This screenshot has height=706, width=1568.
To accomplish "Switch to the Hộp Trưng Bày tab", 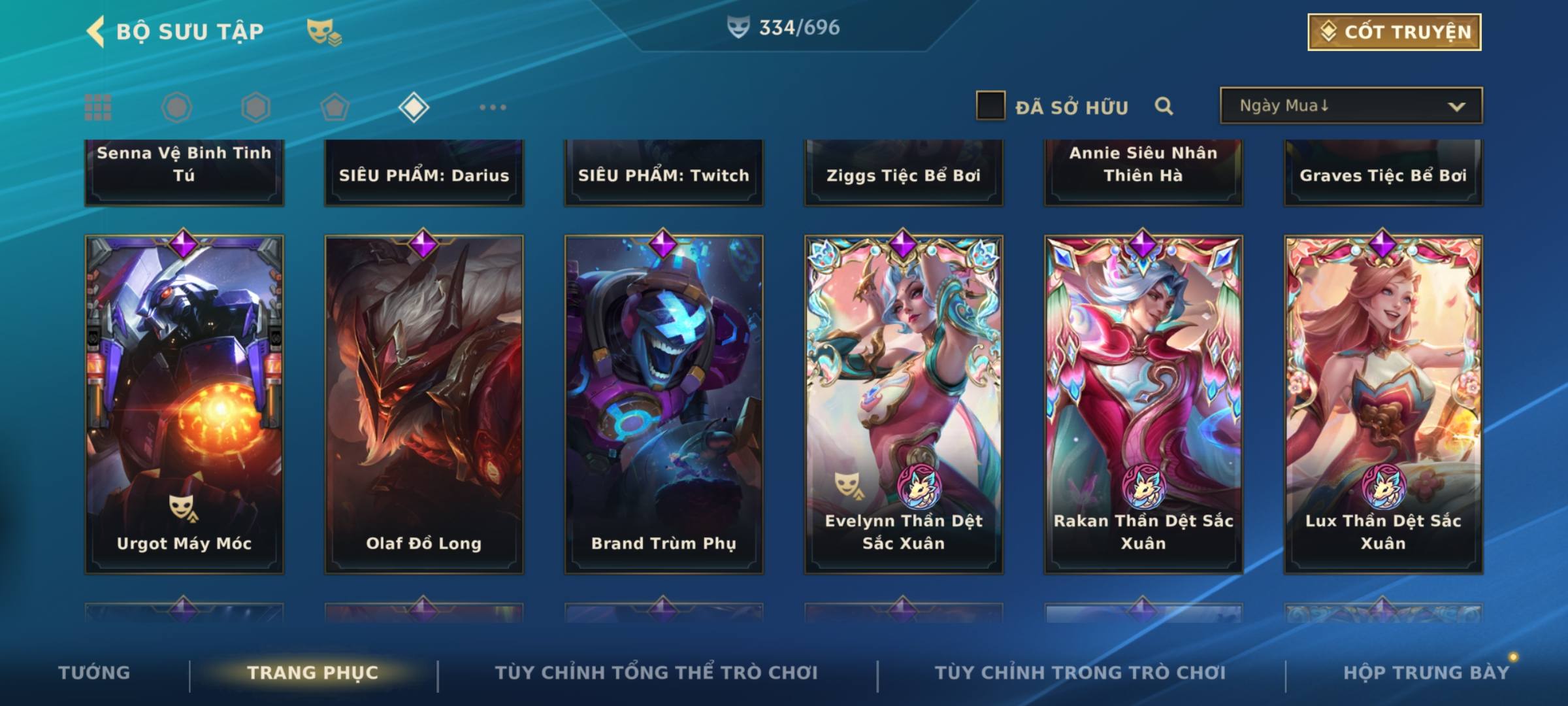I will 1426,673.
